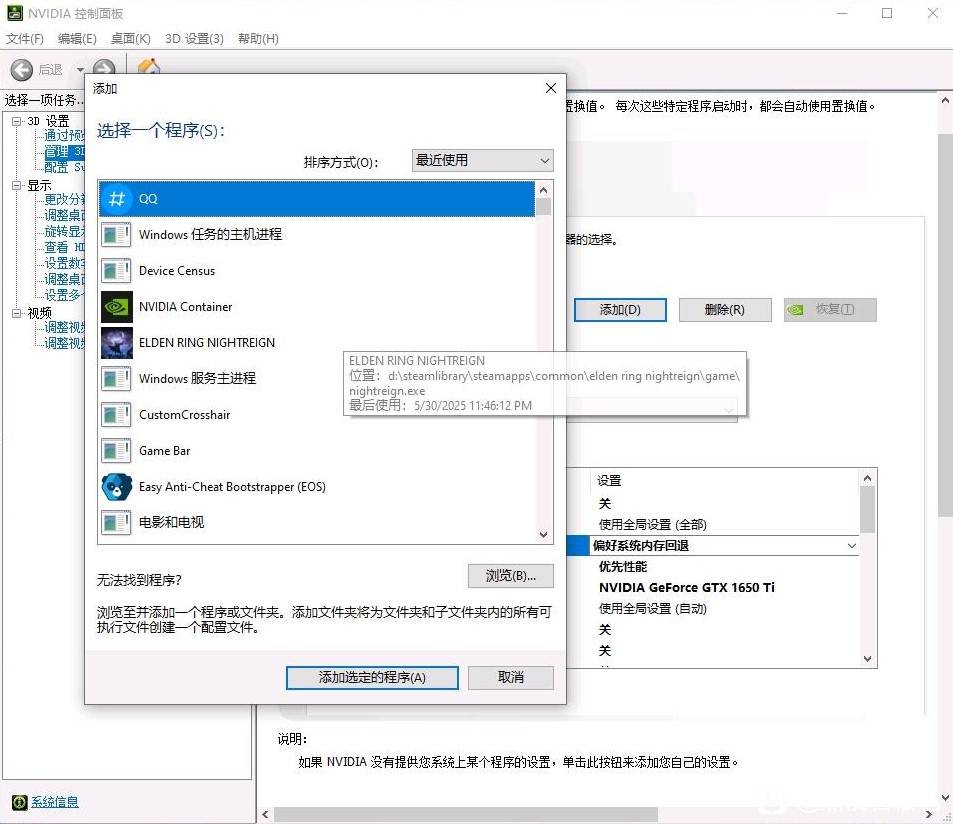The height and width of the screenshot is (824, 953).
Task: Click the Device Census program icon
Action: (116, 270)
